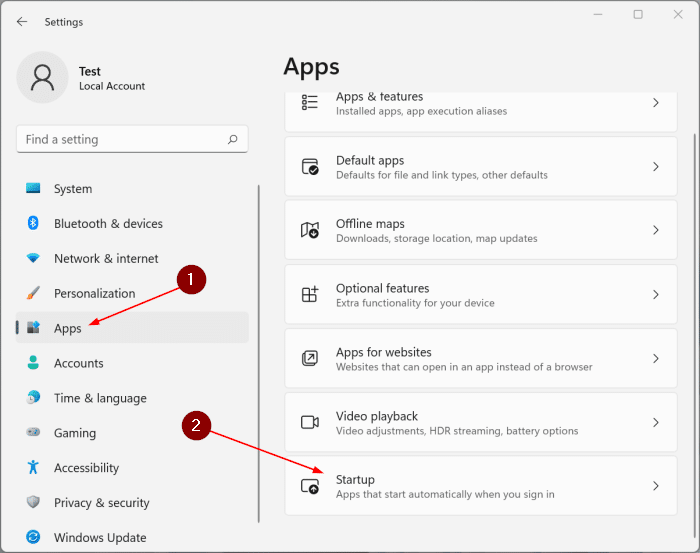Image resolution: width=700 pixels, height=553 pixels.
Task: Open Accounts category
Action: pos(132,362)
